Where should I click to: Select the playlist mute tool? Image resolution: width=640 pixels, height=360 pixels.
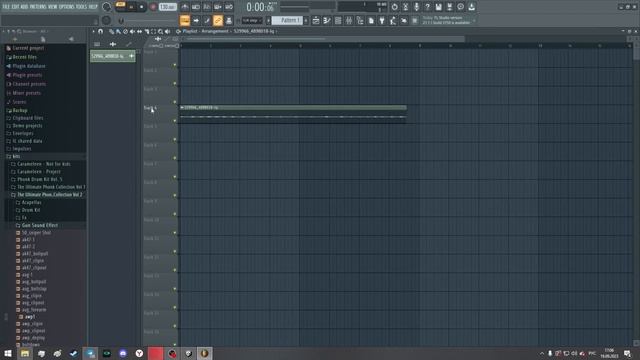tap(132, 31)
